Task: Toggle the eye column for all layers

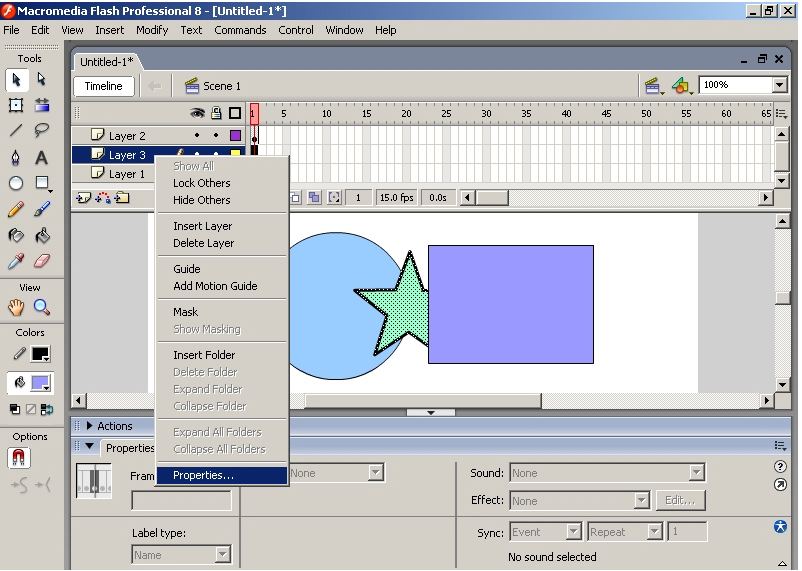Action: coord(197,113)
